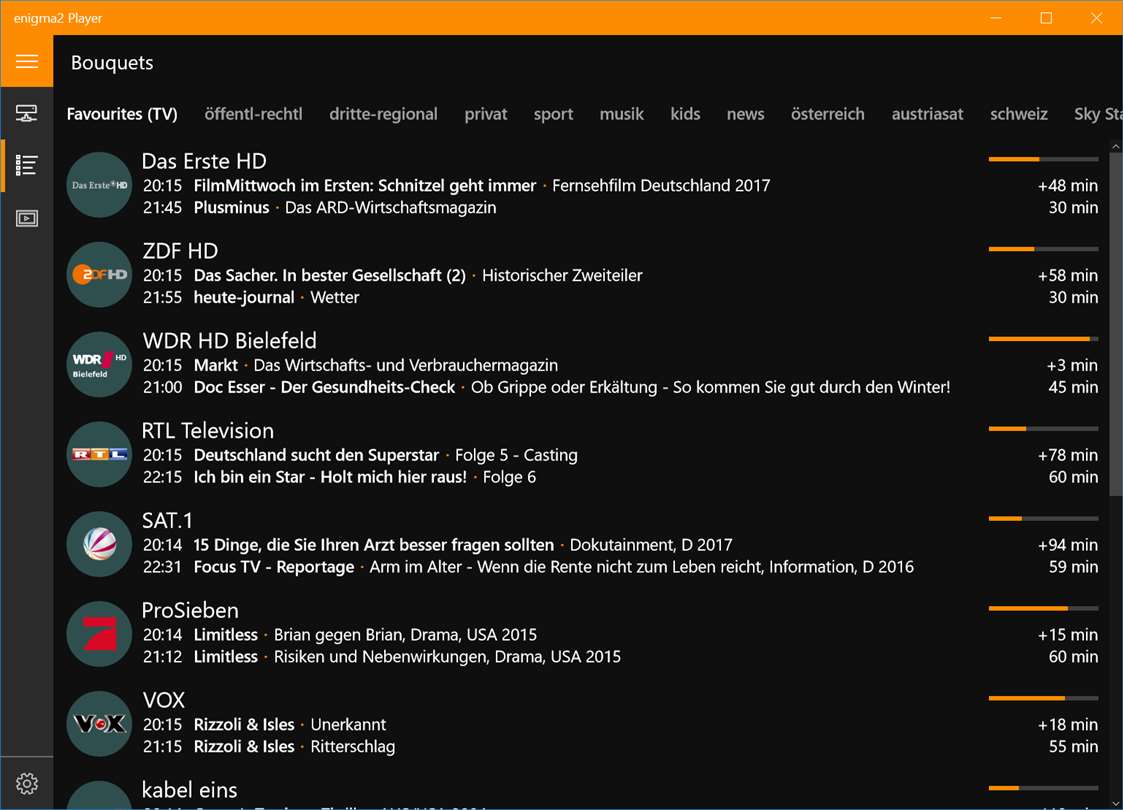The image size is (1123, 810).
Task: Click '+78 min' remaining time
Action: (x=1067, y=455)
